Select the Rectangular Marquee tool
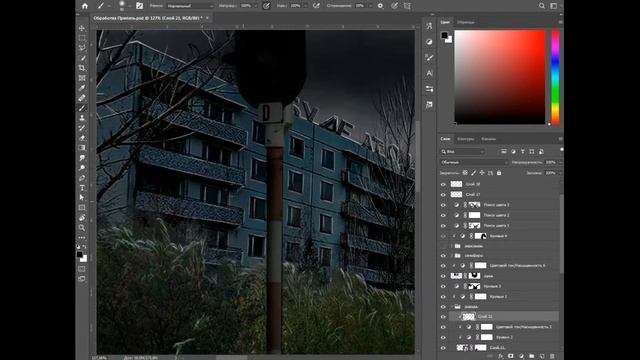 [x=82, y=38]
